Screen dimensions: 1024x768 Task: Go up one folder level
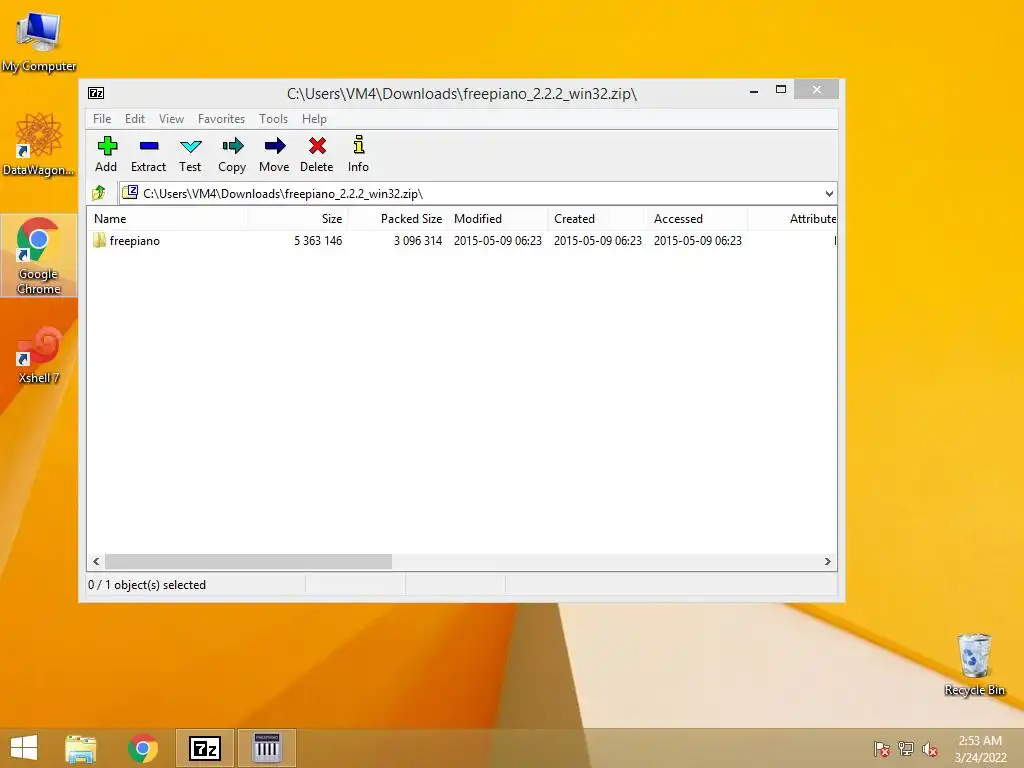tap(99, 193)
